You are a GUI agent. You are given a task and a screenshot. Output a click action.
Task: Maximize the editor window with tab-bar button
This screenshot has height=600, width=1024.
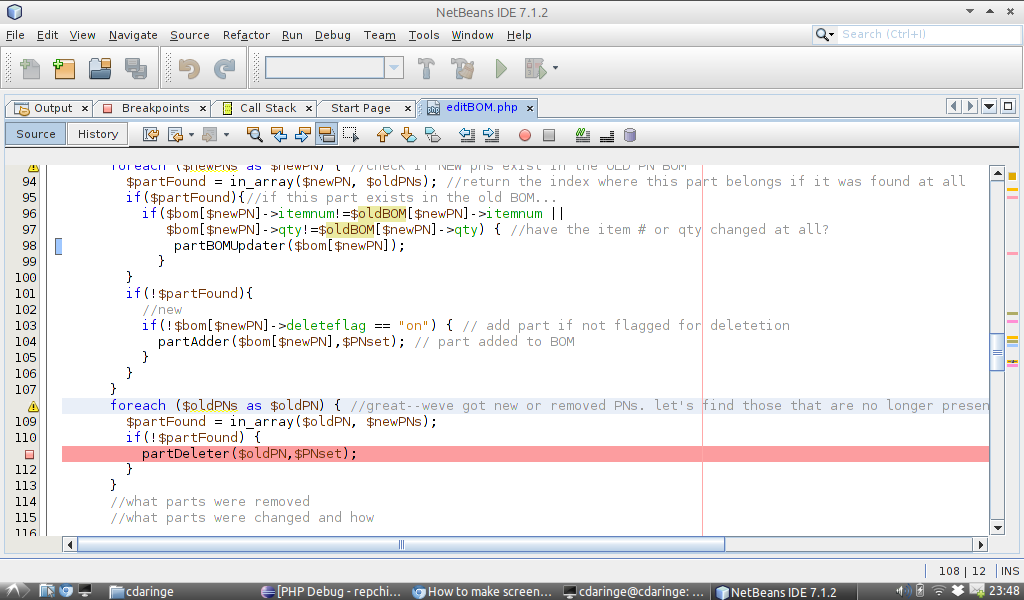[x=1008, y=106]
